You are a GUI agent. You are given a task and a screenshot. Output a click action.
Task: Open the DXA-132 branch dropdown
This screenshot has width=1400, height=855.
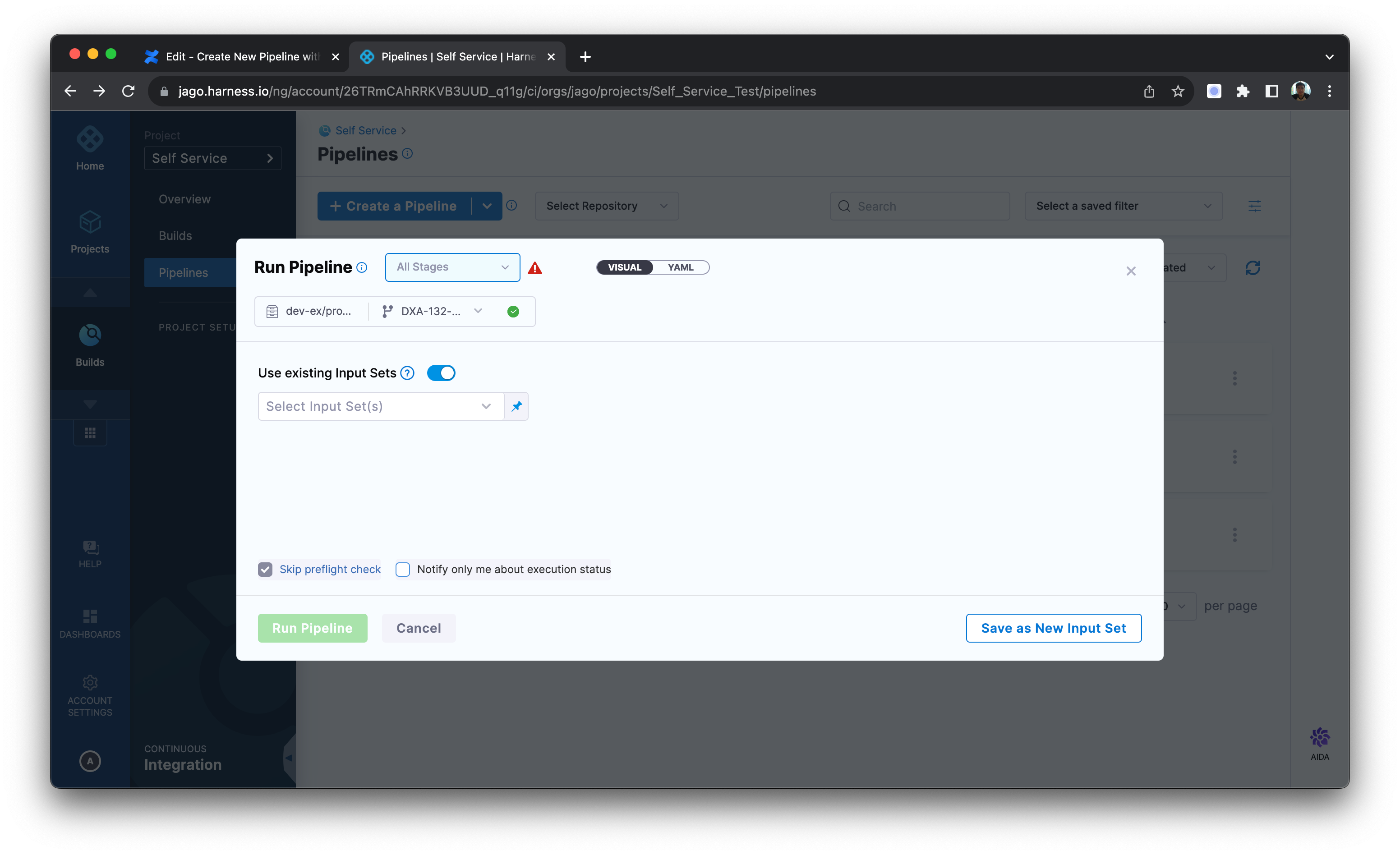pos(433,311)
